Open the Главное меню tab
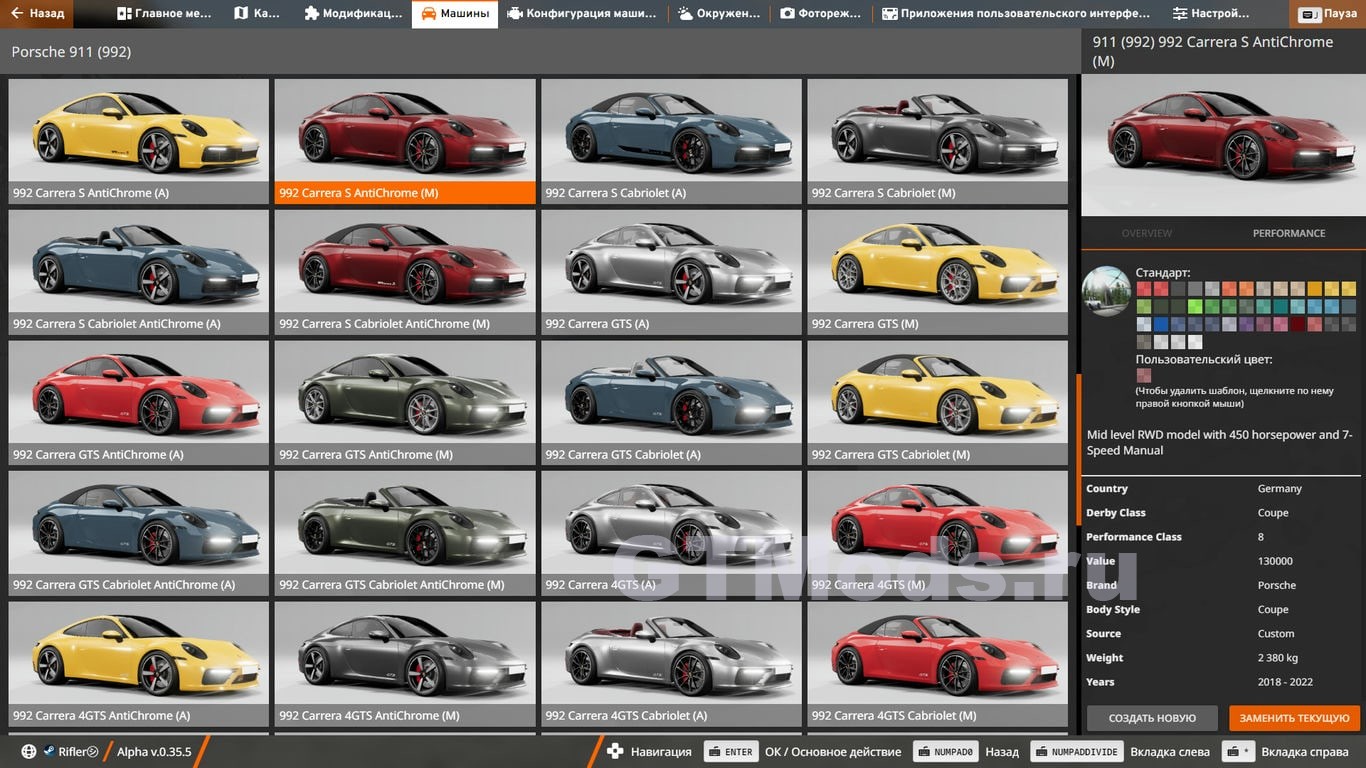This screenshot has height=768, width=1366. tap(164, 14)
